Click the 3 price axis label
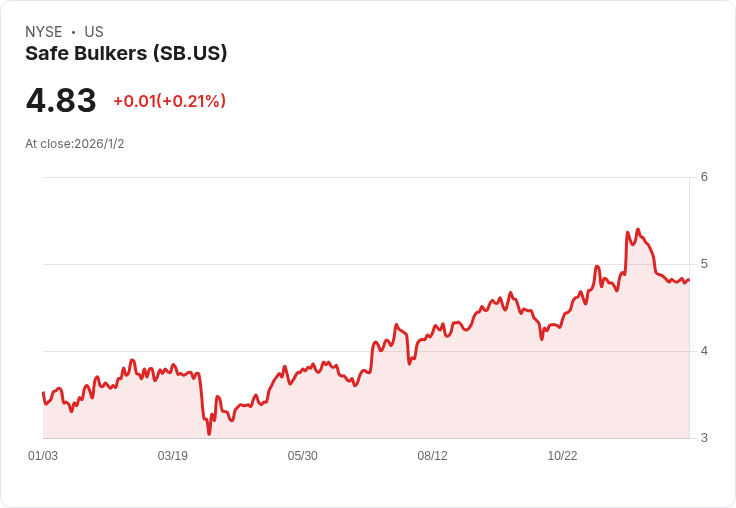 [x=704, y=438]
